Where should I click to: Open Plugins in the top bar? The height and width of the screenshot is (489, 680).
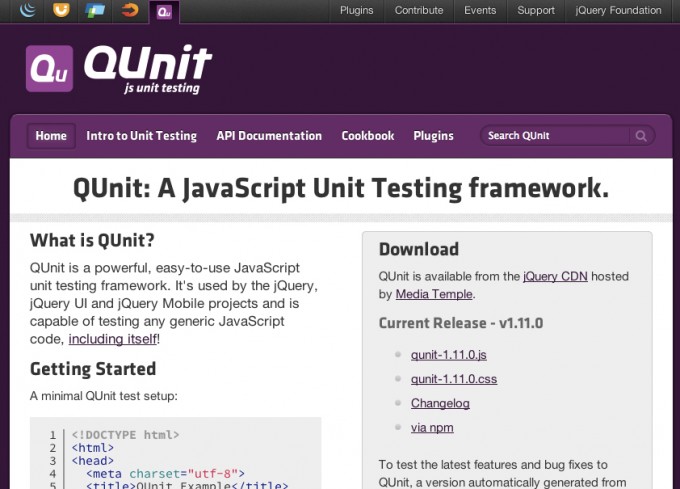point(356,10)
